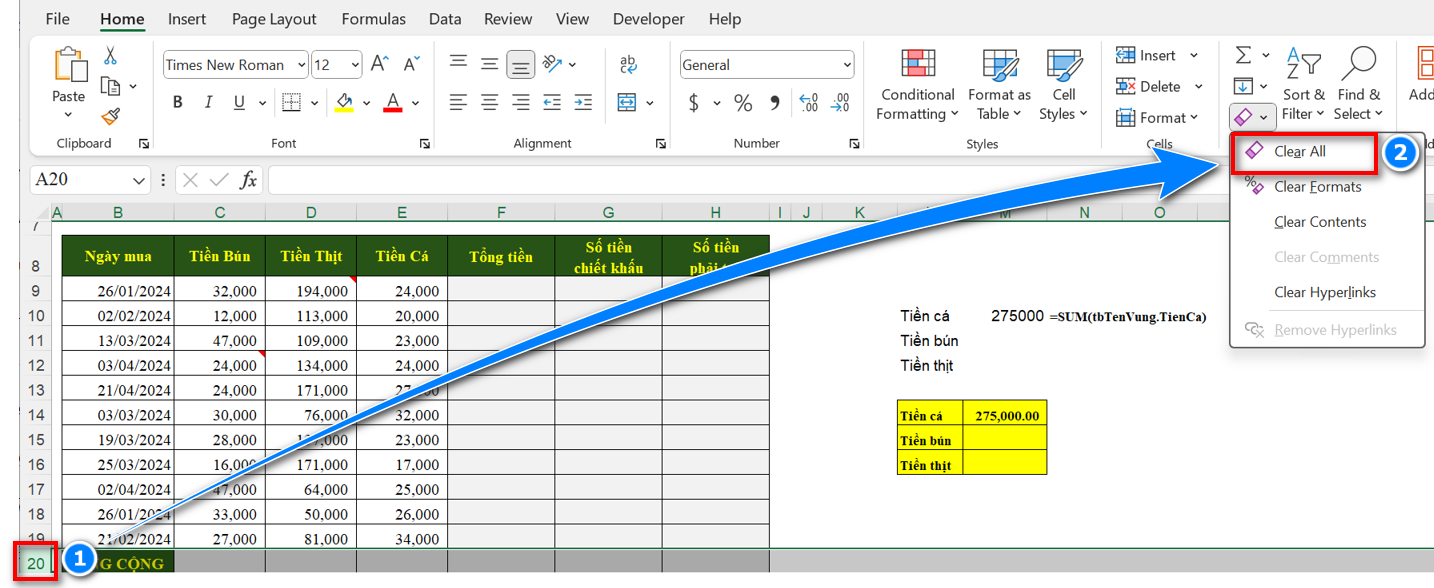This screenshot has height=588, width=1434.
Task: Toggle center horizontal alignment
Action: pyautogui.click(x=489, y=103)
